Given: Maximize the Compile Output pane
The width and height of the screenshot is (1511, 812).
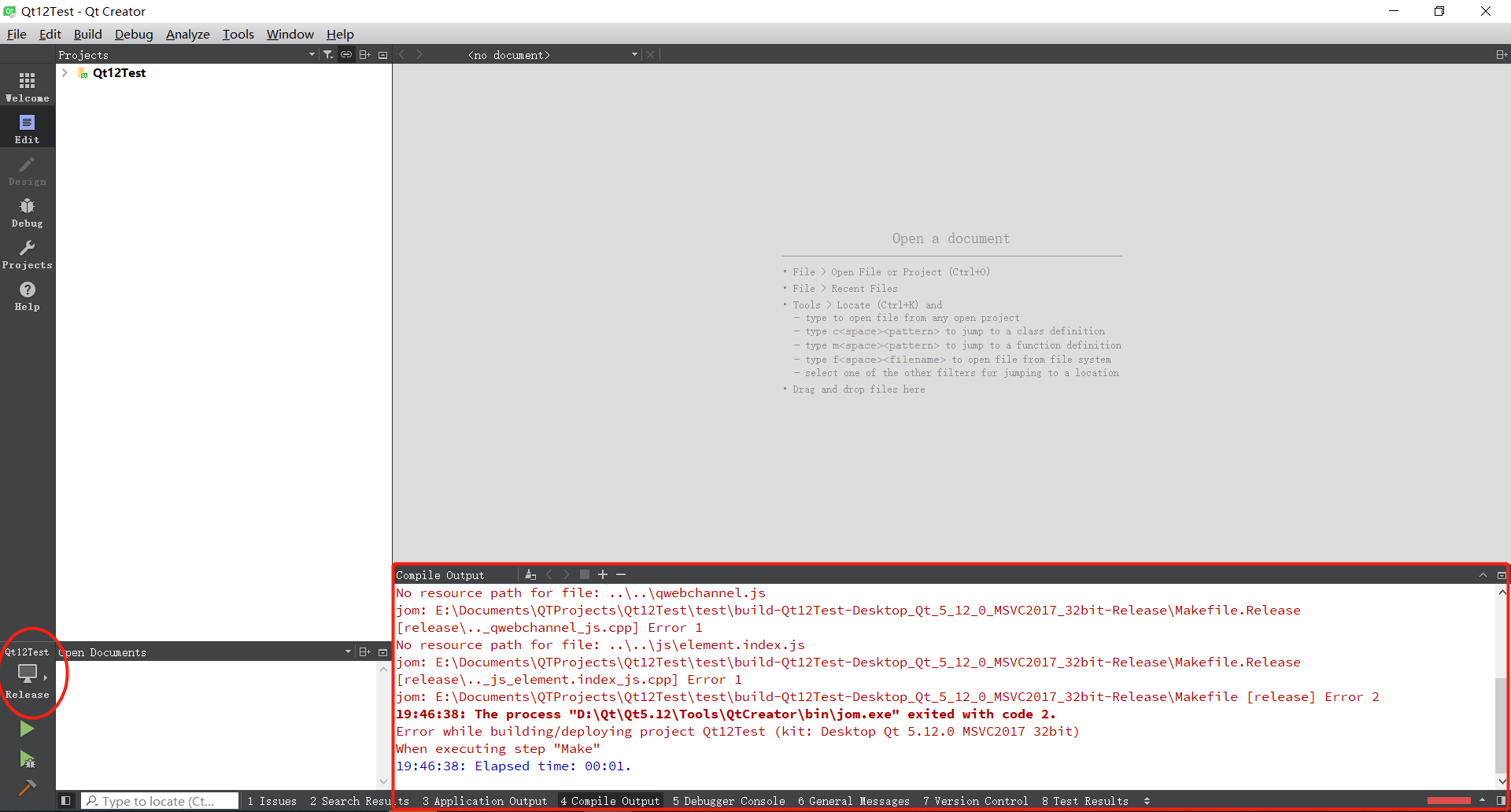Looking at the screenshot, I should point(1483,574).
